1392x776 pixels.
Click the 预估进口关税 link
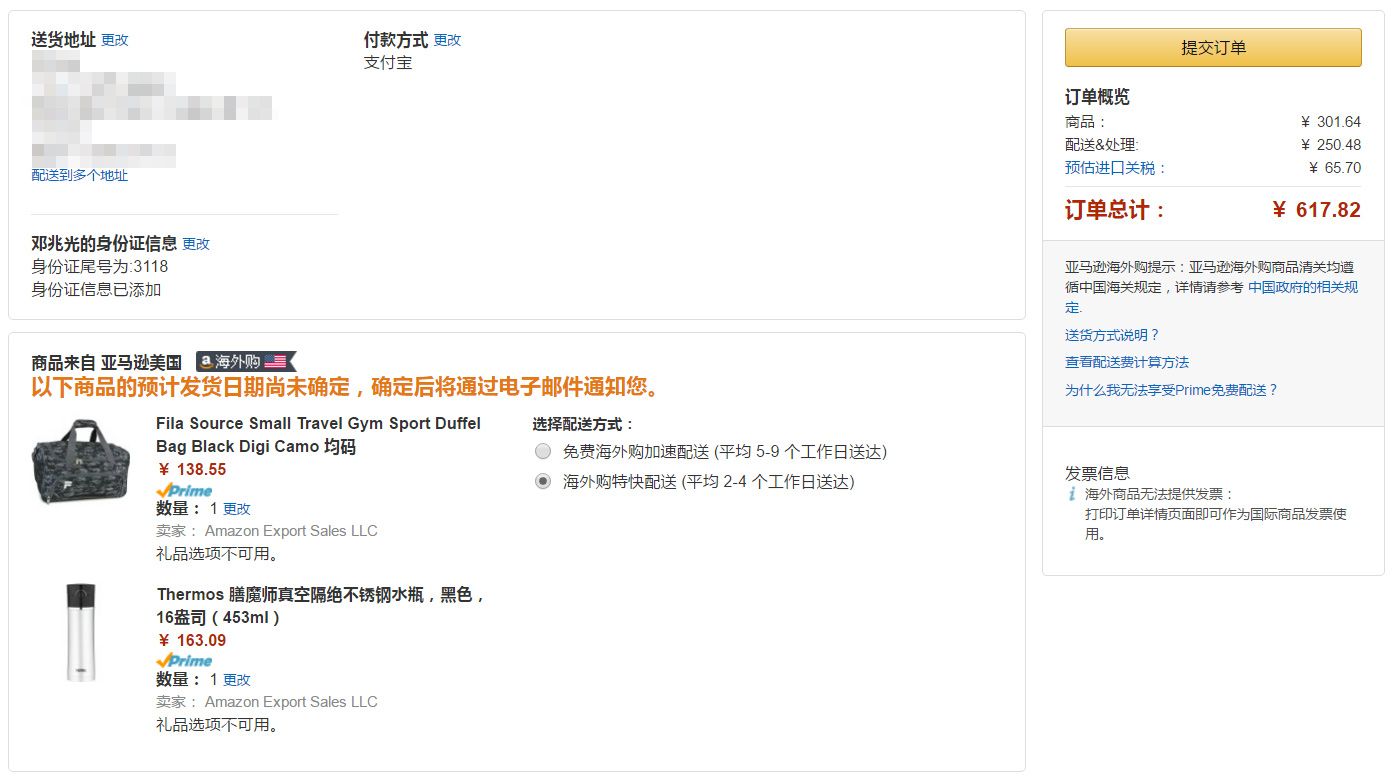[1110, 167]
